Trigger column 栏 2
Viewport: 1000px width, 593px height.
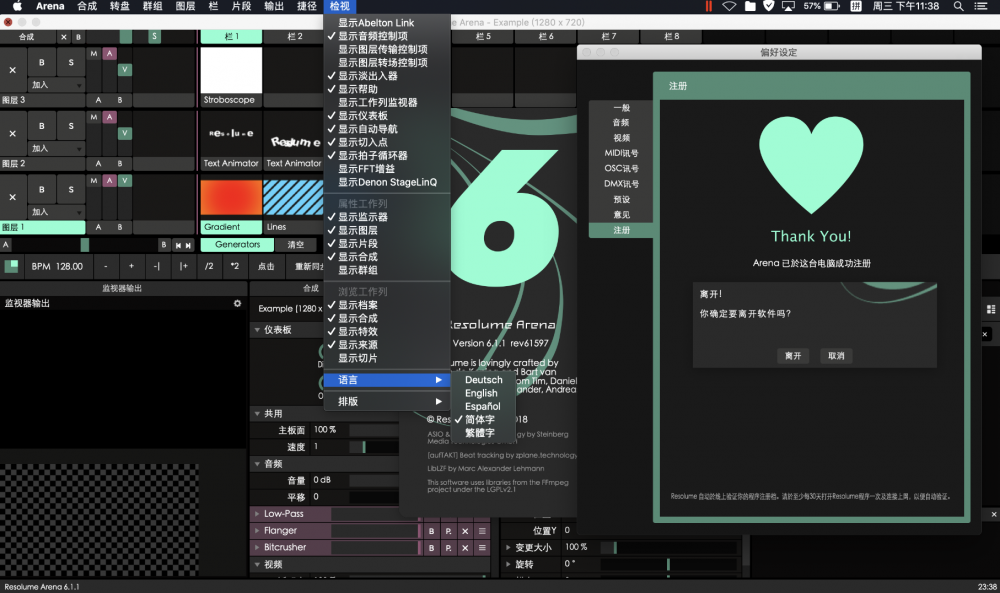(x=295, y=37)
